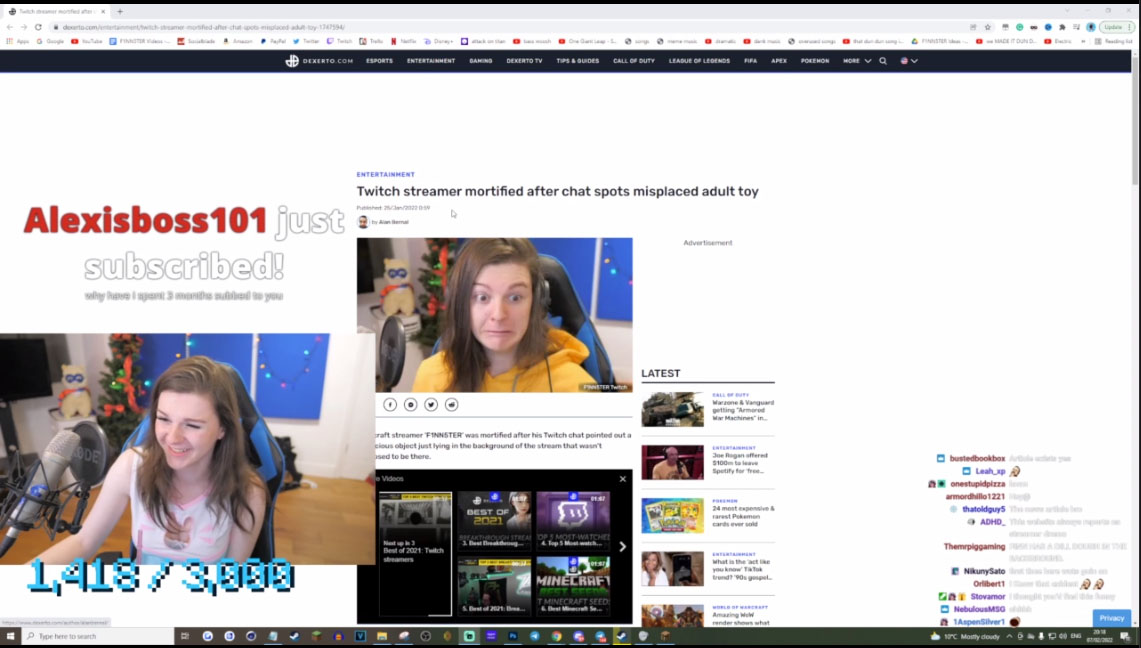The width and height of the screenshot is (1141, 648).
Task: Open the Chrome profile avatar
Action: coord(1091,27)
